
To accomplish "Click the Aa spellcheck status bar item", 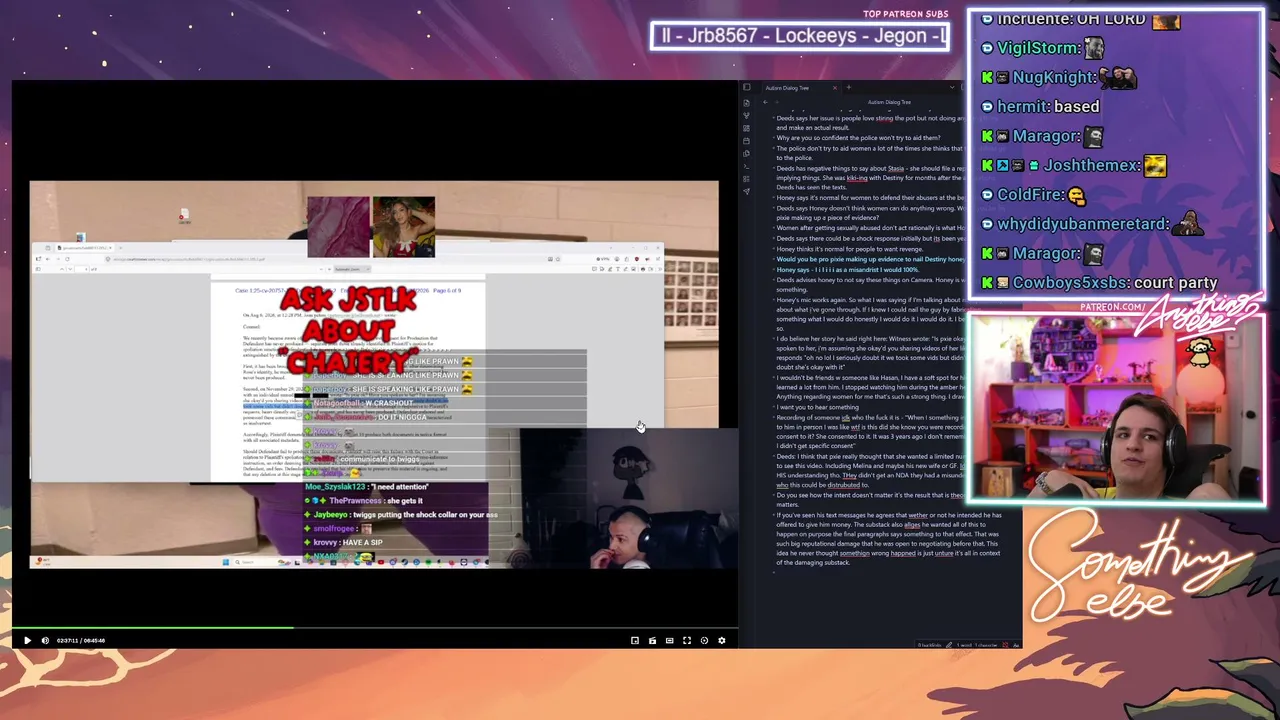I will (1016, 645).
